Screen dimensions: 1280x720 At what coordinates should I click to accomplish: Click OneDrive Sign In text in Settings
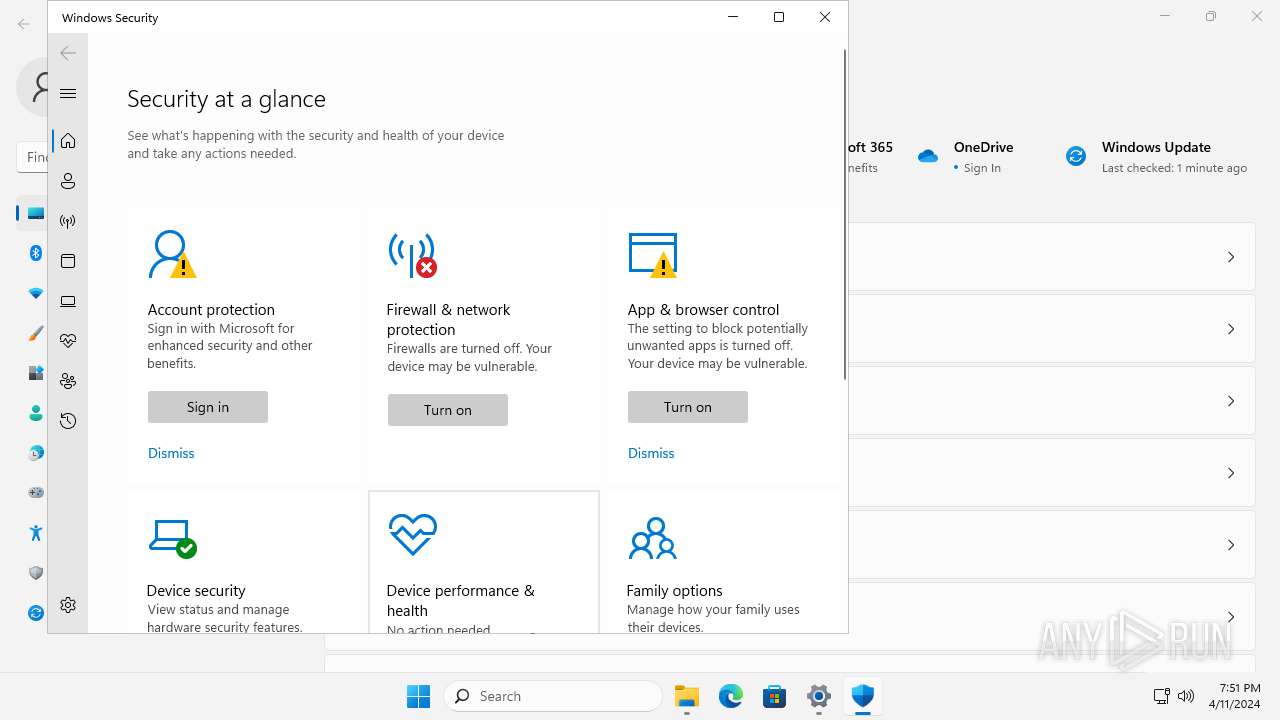click(x=982, y=168)
